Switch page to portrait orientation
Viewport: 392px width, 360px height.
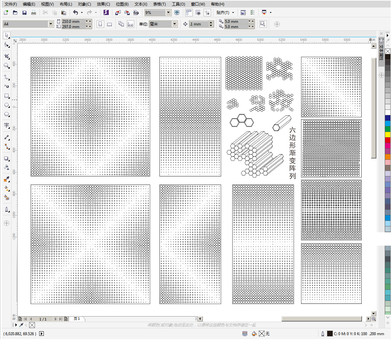100,24
